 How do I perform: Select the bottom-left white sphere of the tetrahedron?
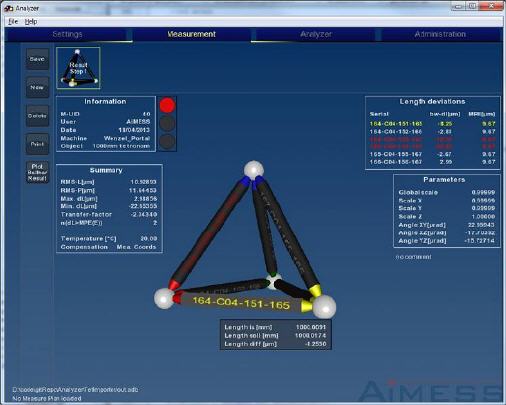pyautogui.click(x=164, y=298)
